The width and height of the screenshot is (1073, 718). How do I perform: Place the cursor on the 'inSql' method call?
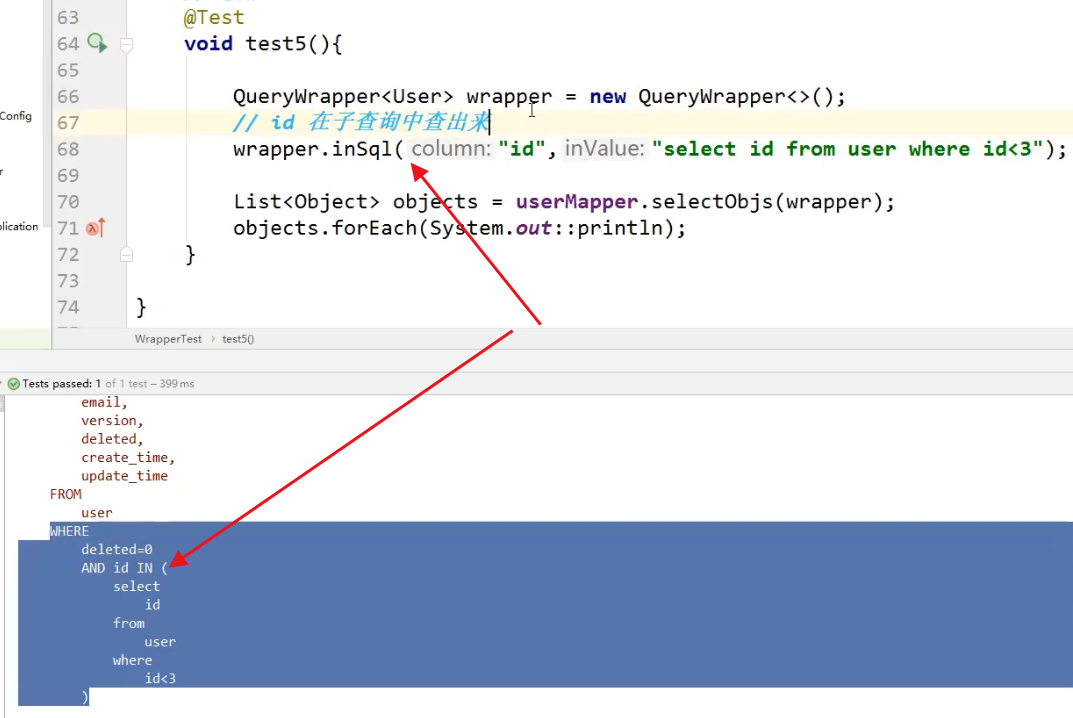(x=362, y=149)
